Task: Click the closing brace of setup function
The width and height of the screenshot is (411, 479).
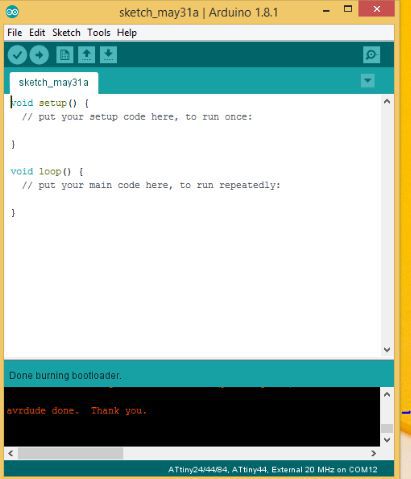Action: tap(13, 144)
